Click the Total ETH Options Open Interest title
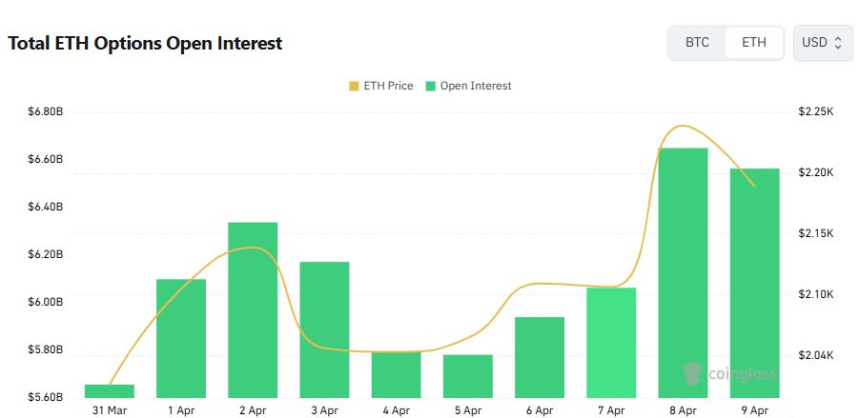This screenshot has width=860, height=418. click(145, 44)
